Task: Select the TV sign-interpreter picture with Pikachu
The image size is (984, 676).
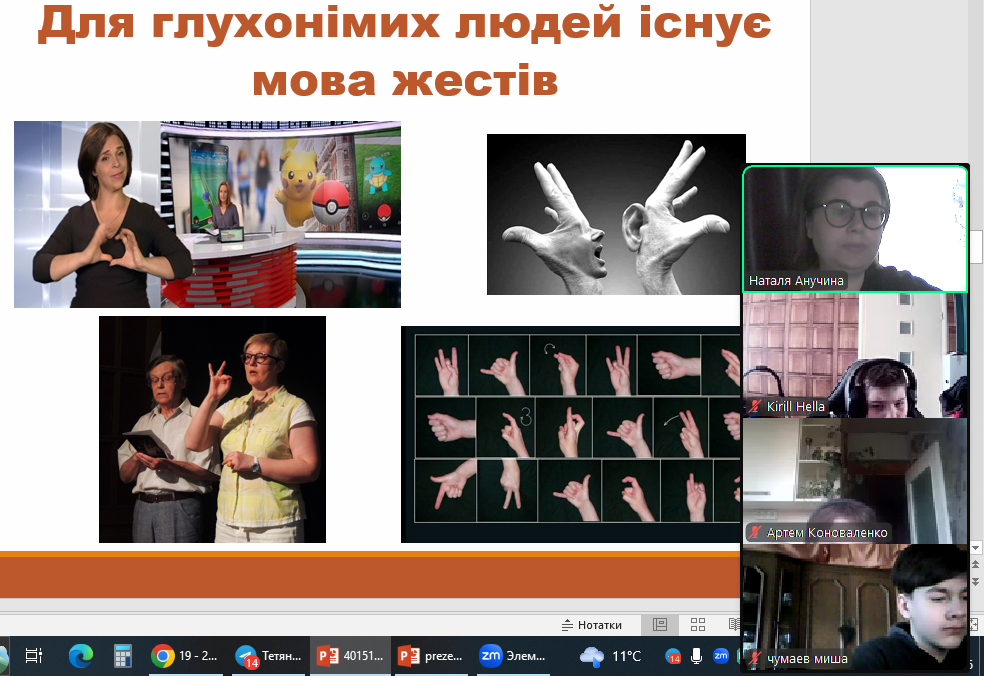Action: tap(207, 214)
